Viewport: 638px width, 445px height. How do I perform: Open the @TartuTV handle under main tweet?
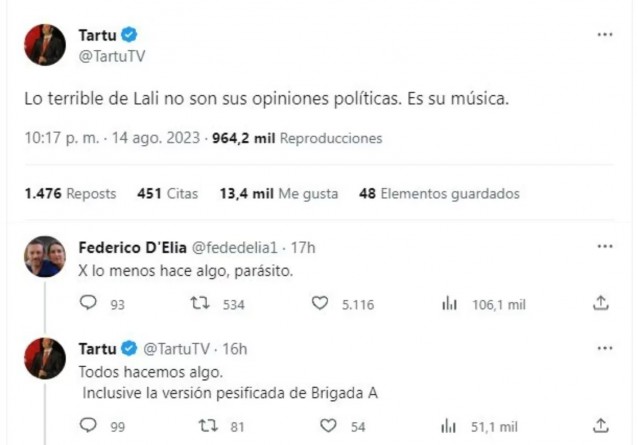click(107, 58)
